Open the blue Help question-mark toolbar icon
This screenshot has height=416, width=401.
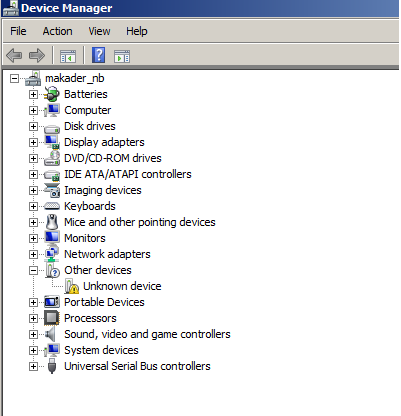pos(99,55)
